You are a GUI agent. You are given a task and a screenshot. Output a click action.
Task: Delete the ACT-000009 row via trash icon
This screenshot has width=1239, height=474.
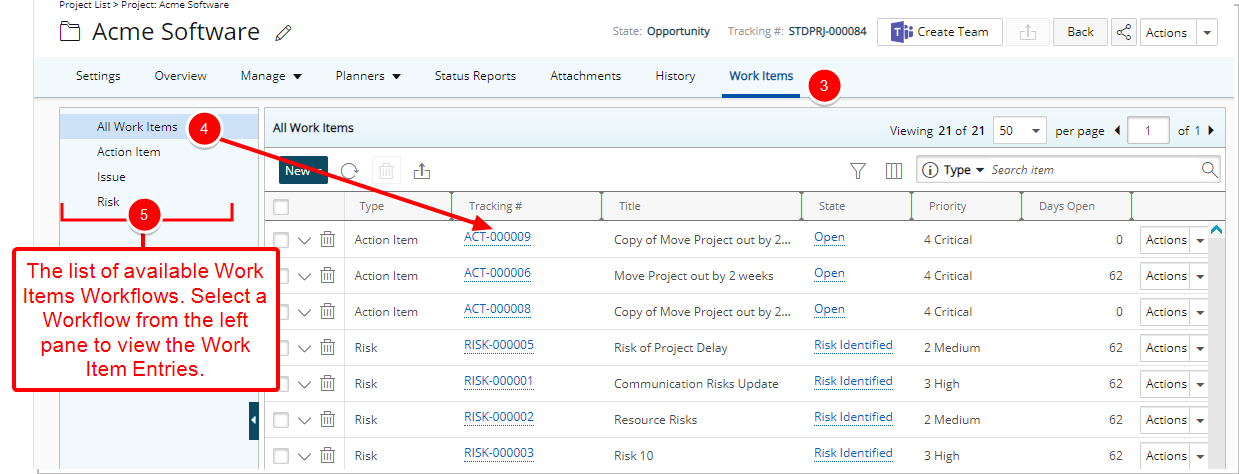coord(328,239)
